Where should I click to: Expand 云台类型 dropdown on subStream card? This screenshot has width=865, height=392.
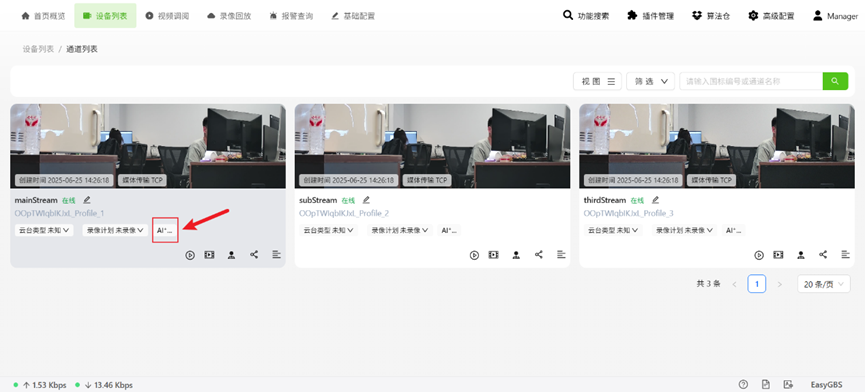[329, 230]
